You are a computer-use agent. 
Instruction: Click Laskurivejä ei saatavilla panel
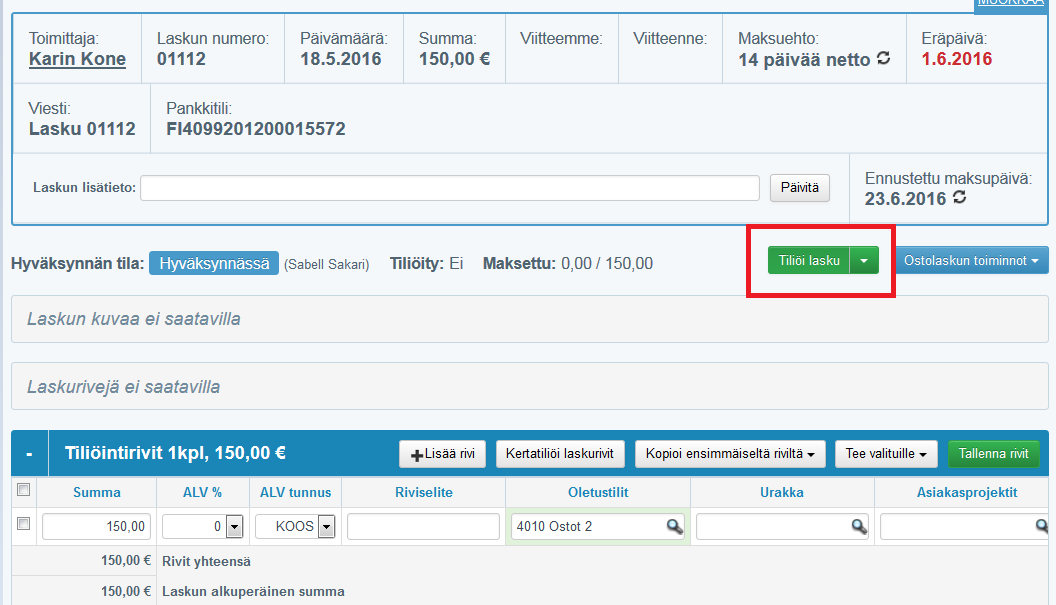530,386
